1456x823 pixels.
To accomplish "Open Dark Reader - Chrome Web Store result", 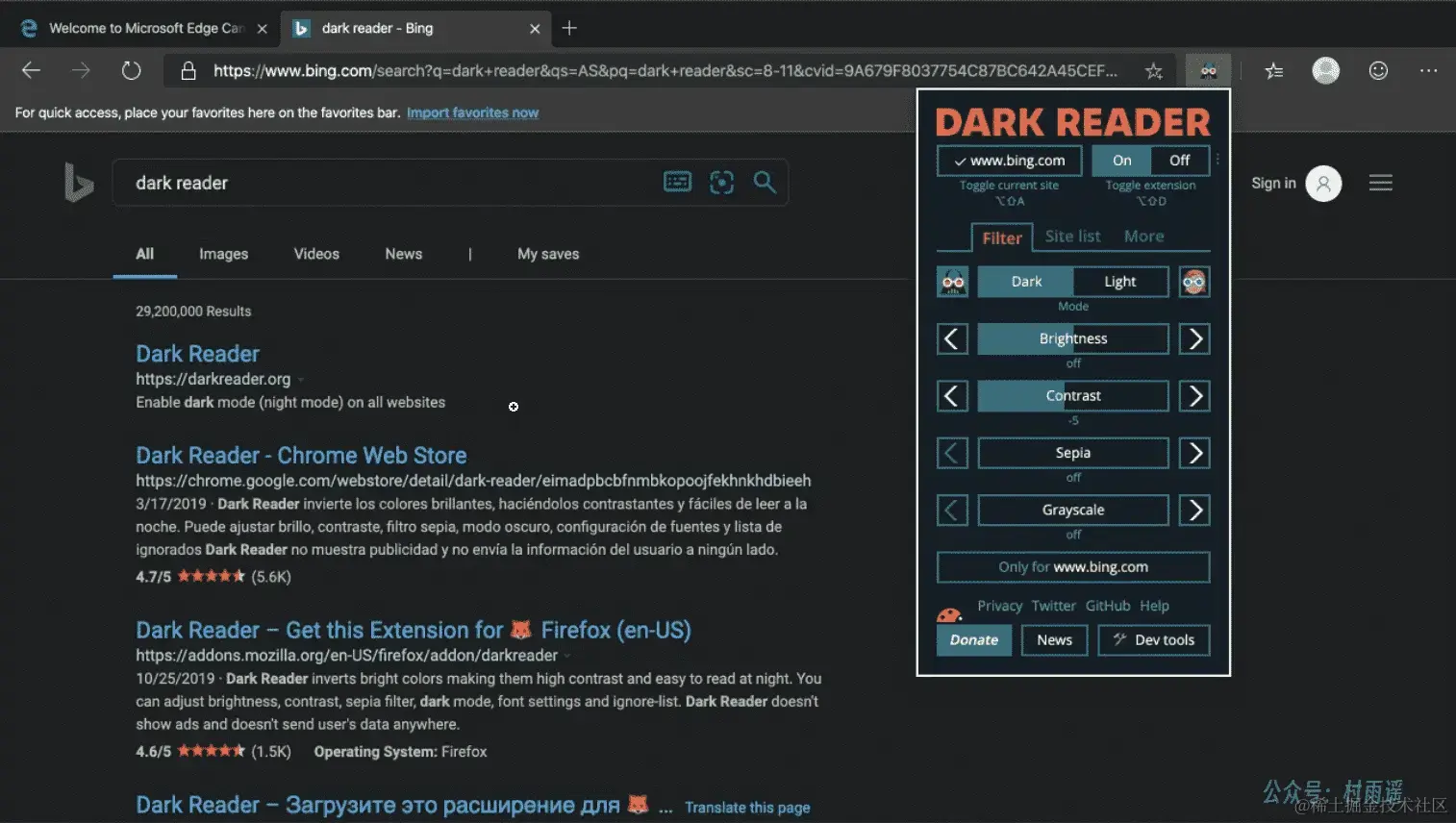I will click(x=301, y=456).
